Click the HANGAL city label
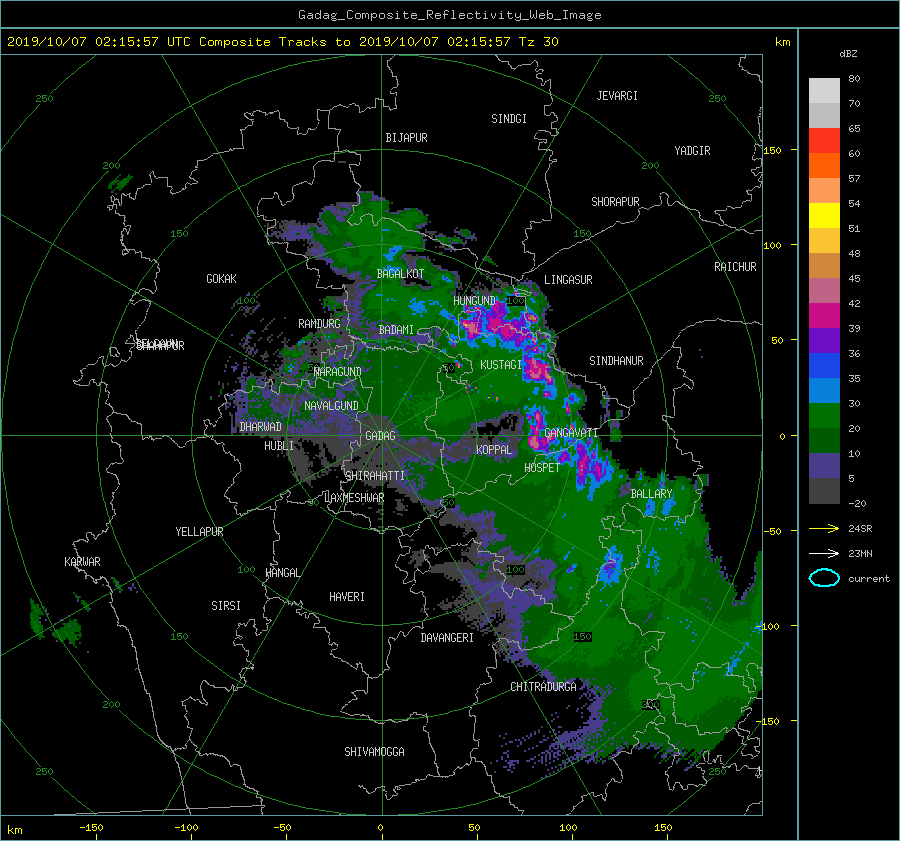 (x=282, y=573)
